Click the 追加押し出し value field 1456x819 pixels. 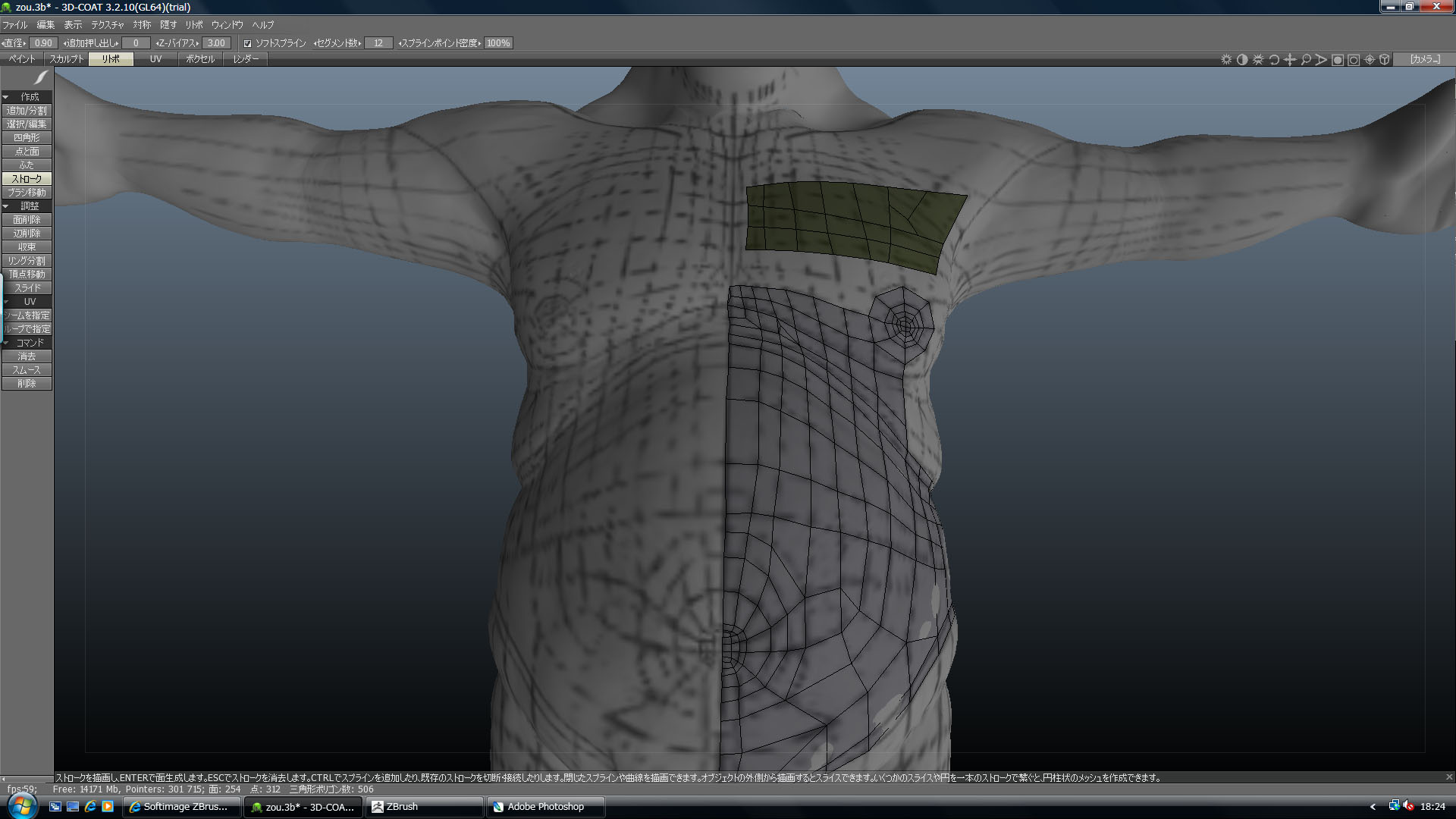136,43
